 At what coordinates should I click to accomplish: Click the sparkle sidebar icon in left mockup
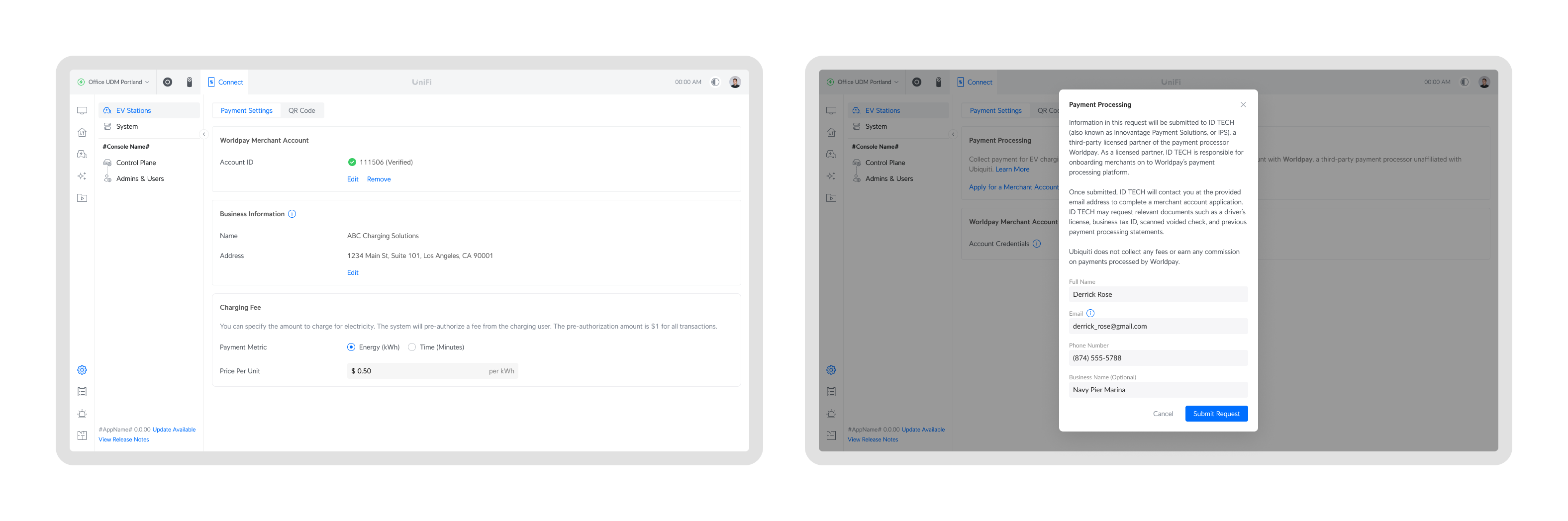[x=82, y=176]
